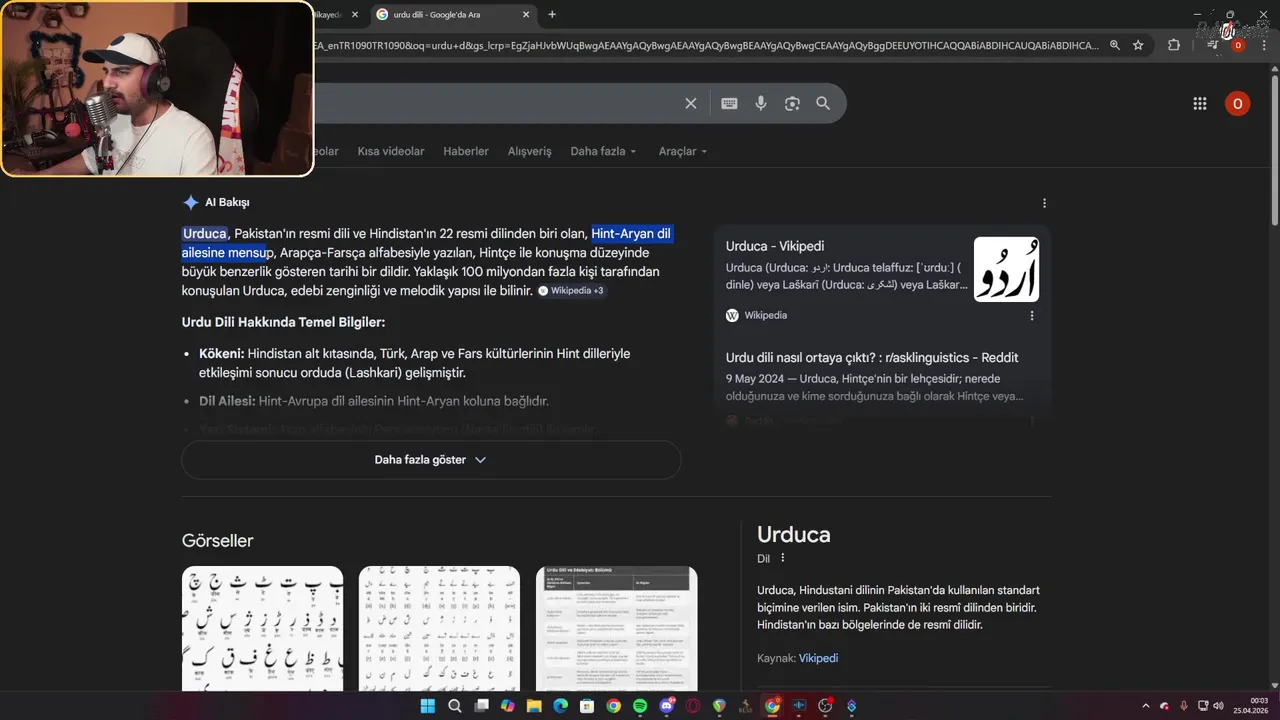Image resolution: width=1280 pixels, height=720 pixels.
Task: Open the second Urdu alphabet chart image
Action: click(439, 628)
